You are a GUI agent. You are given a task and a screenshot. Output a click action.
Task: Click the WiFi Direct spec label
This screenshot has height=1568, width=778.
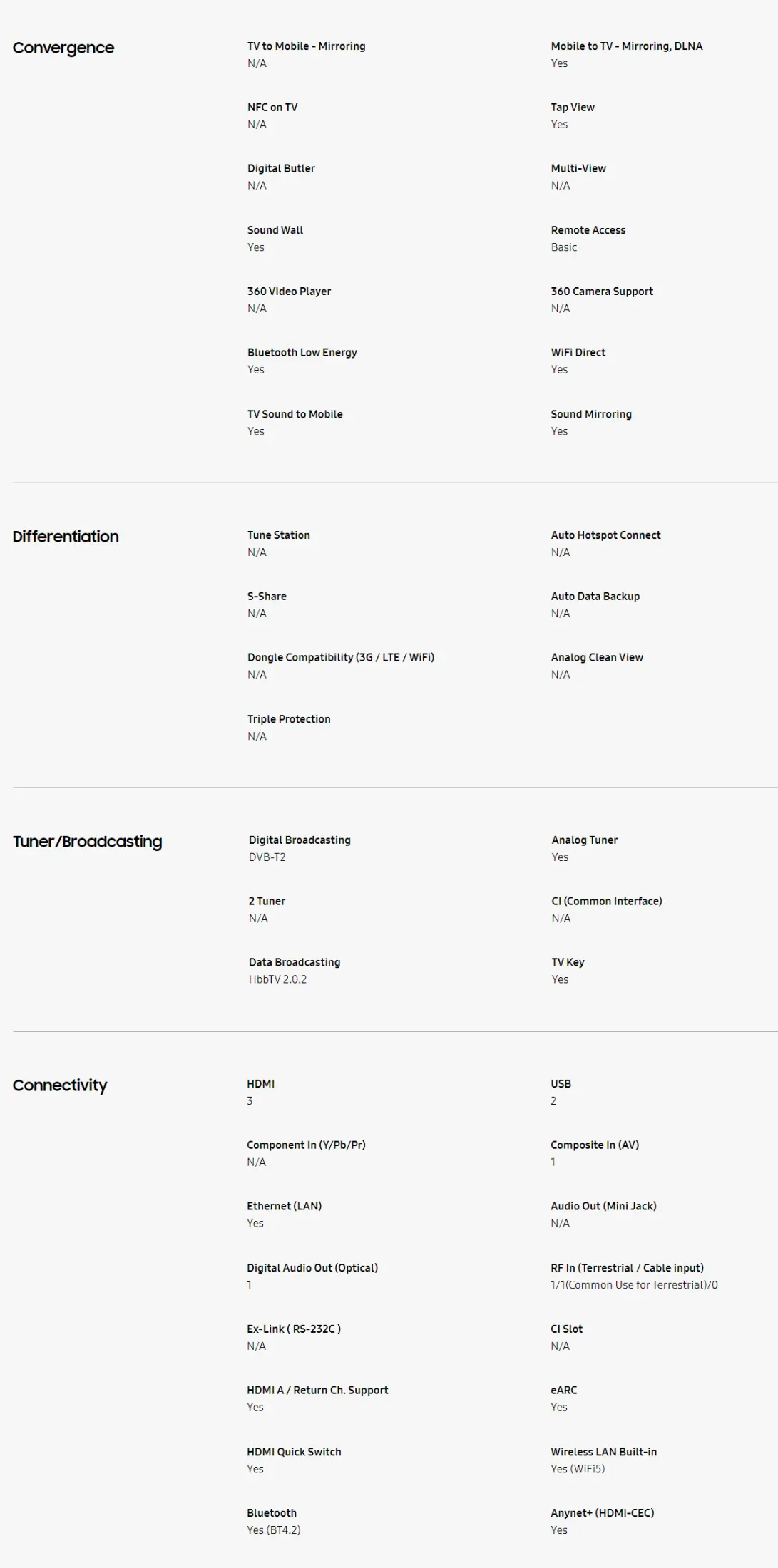pos(578,353)
